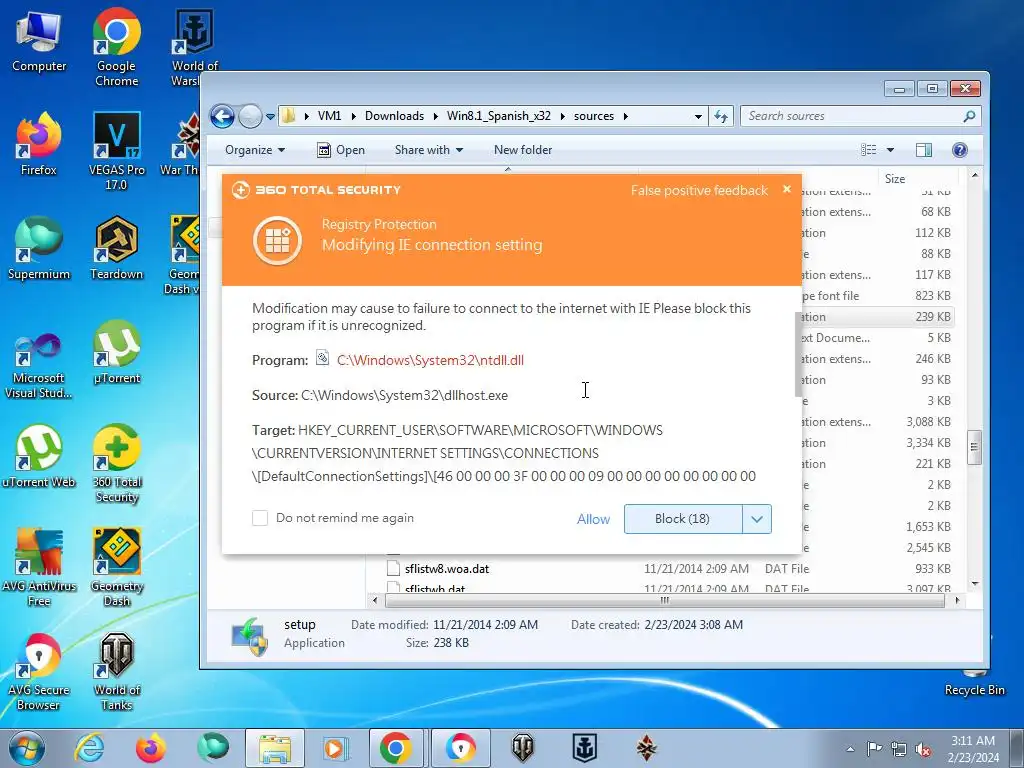Click the taskbar clock and date
This screenshot has height=768, width=1024.
click(x=973, y=749)
